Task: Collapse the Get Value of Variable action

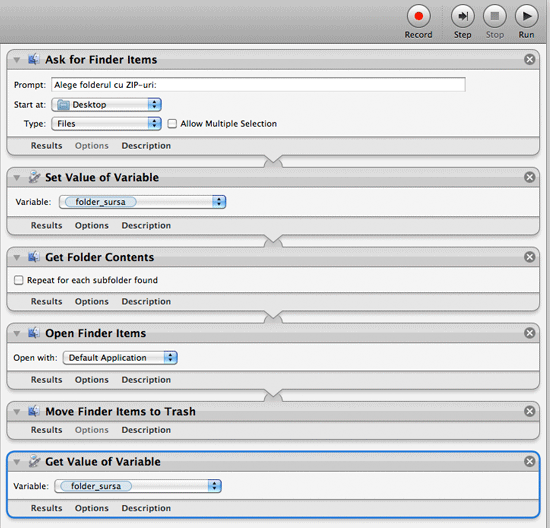Action: 16,462
